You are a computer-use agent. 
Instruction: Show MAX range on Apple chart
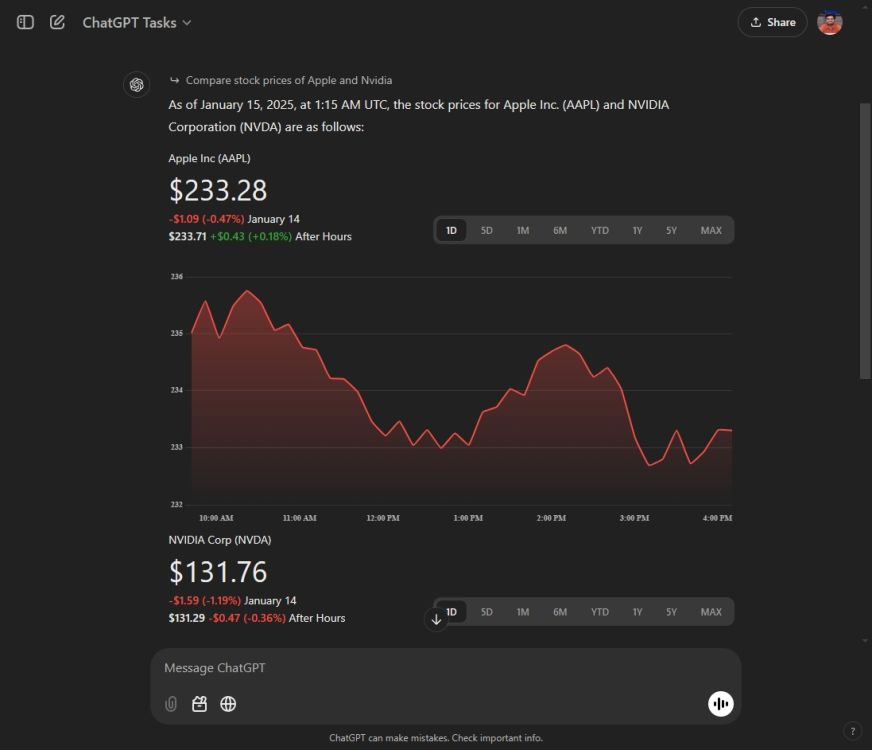point(711,231)
